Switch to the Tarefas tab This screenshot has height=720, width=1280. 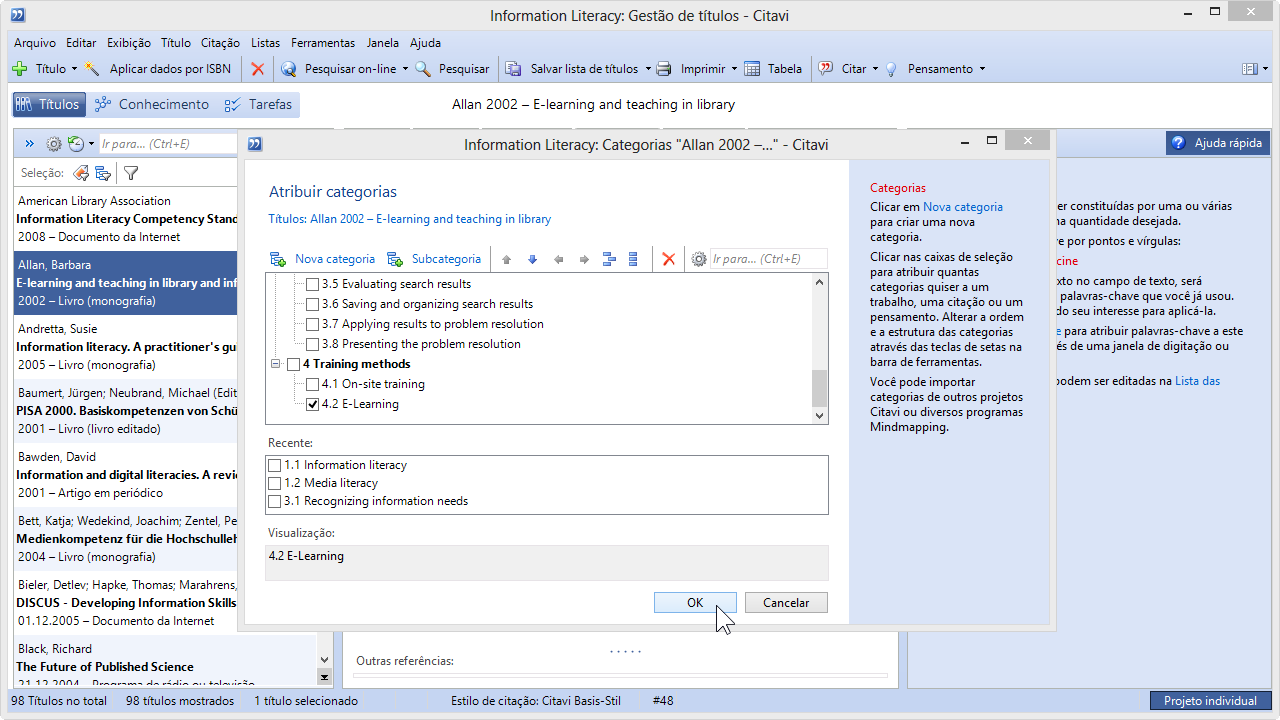[x=258, y=104]
